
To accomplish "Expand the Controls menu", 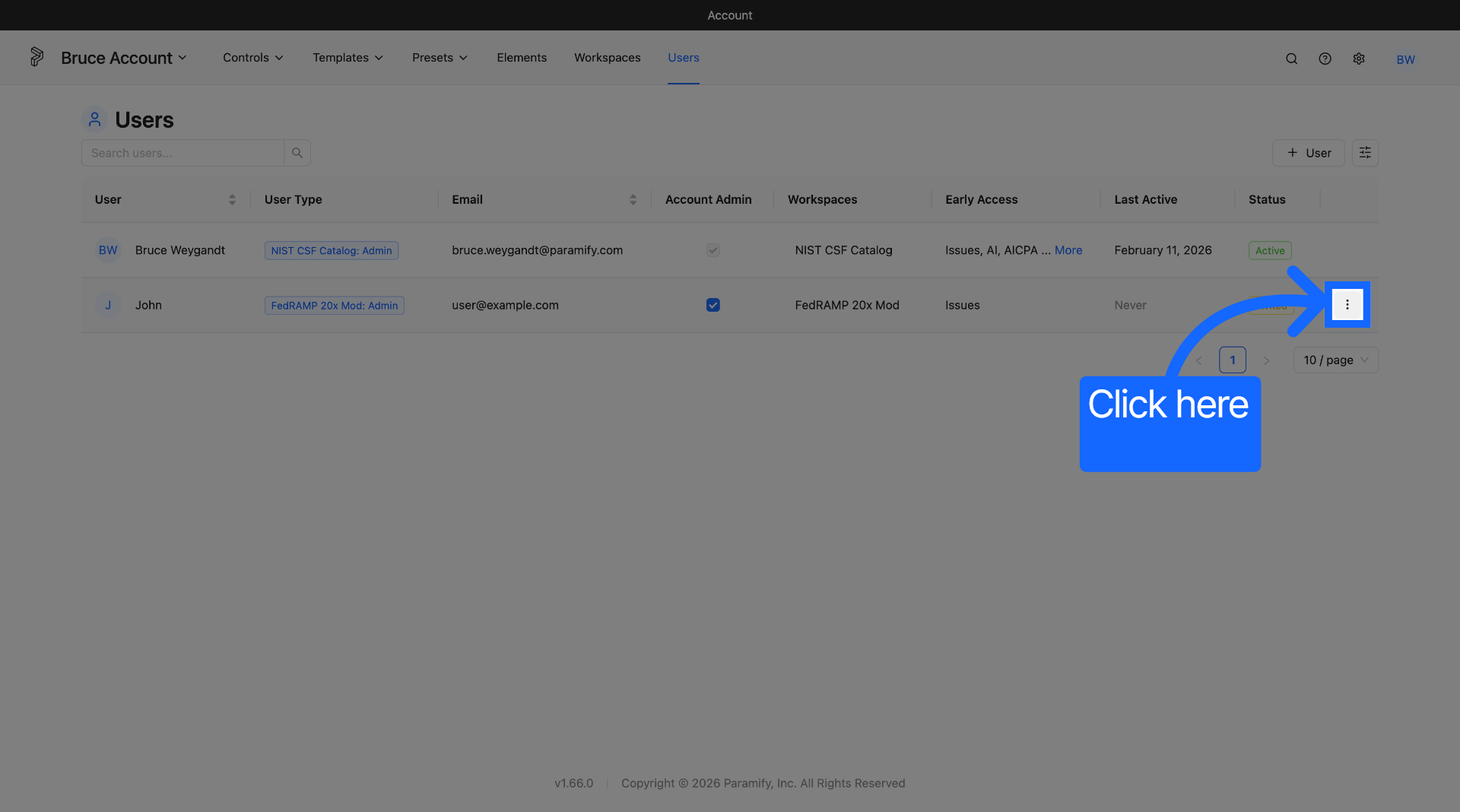I will [253, 58].
